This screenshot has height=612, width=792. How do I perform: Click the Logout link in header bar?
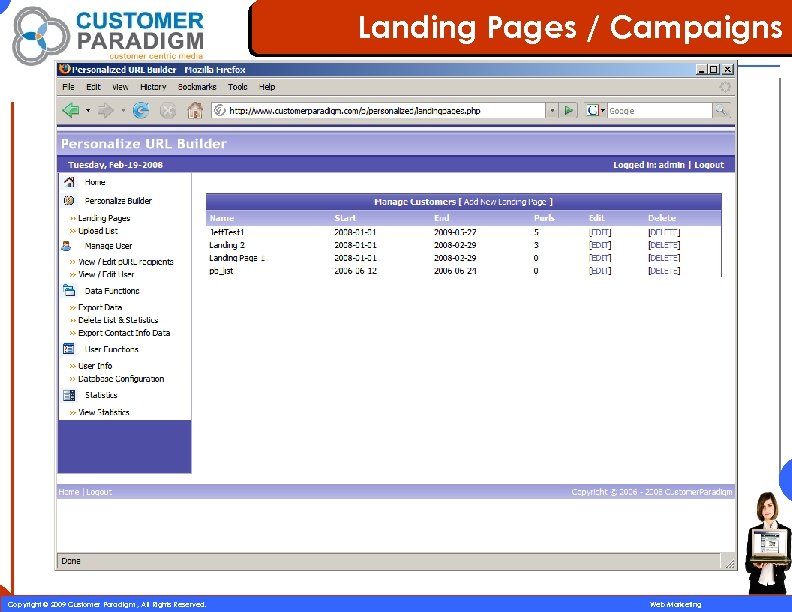tap(709, 165)
